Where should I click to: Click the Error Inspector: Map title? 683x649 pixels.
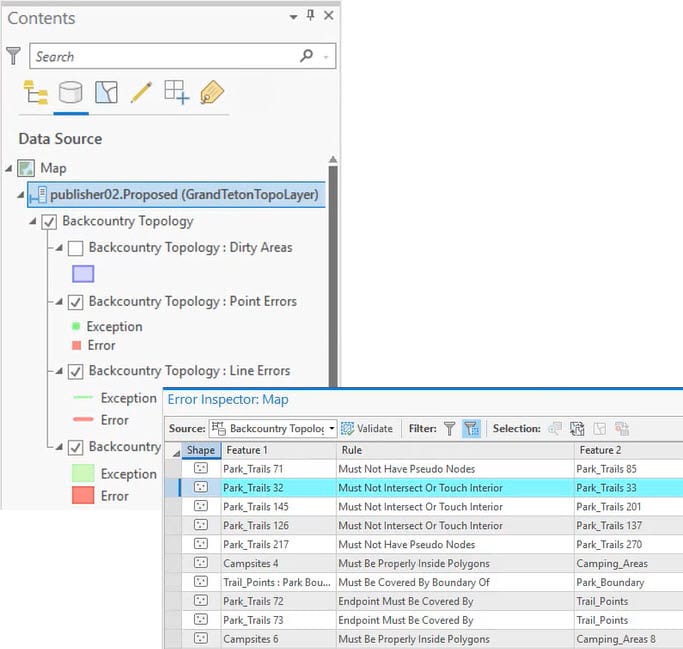228,399
